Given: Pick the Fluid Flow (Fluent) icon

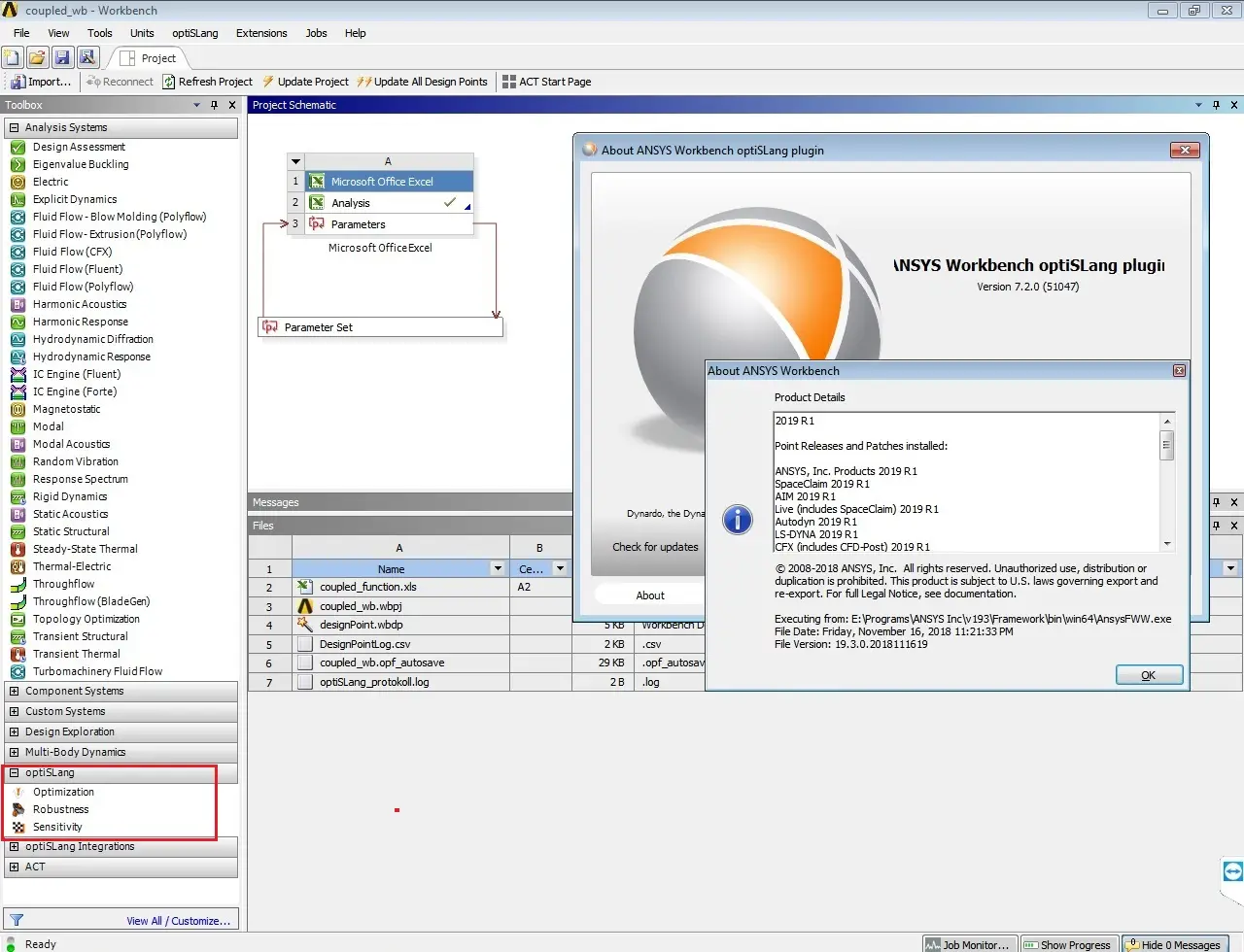Looking at the screenshot, I should (17, 269).
